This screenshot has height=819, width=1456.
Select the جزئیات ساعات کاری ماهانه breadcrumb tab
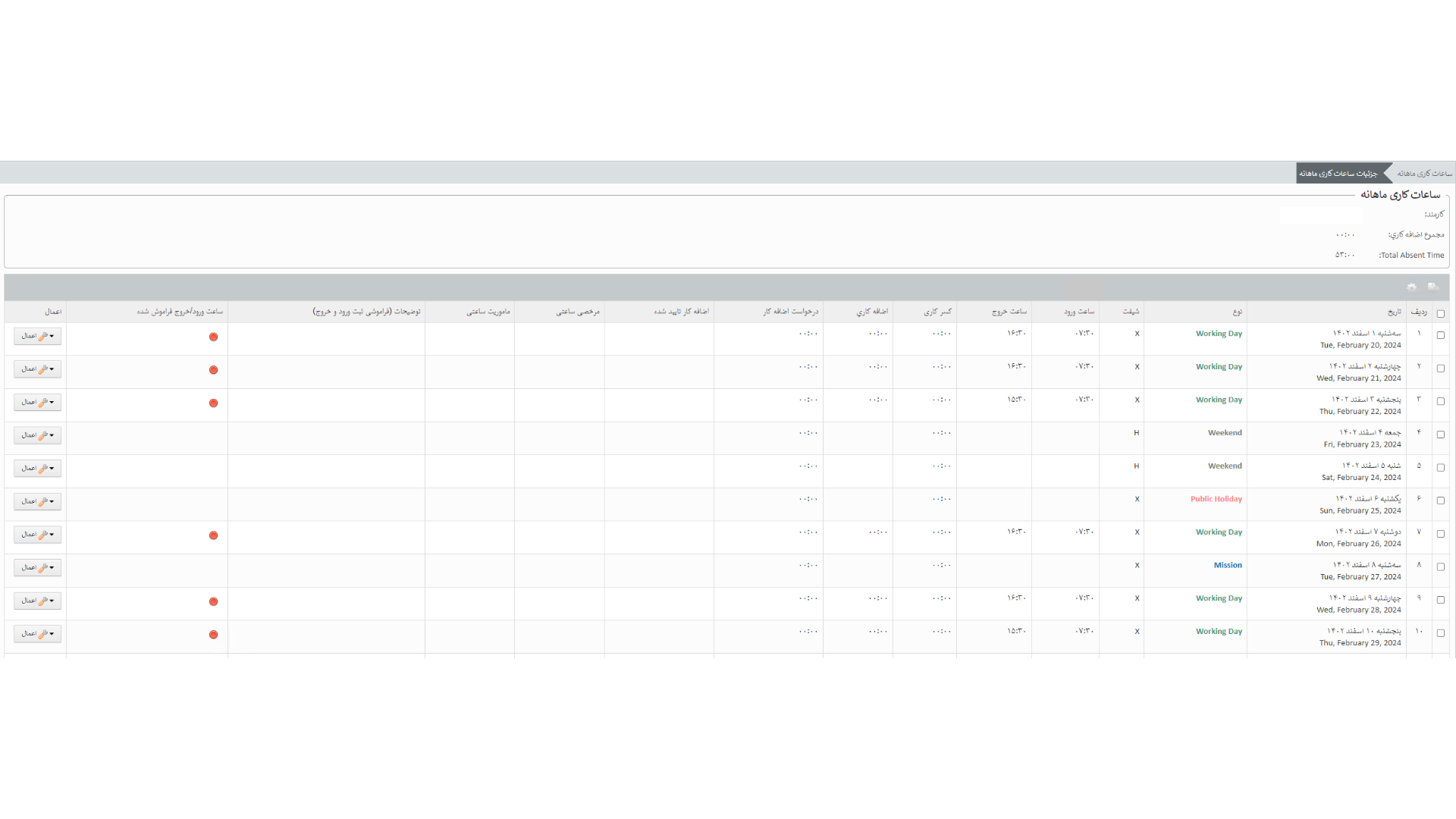[1338, 174]
